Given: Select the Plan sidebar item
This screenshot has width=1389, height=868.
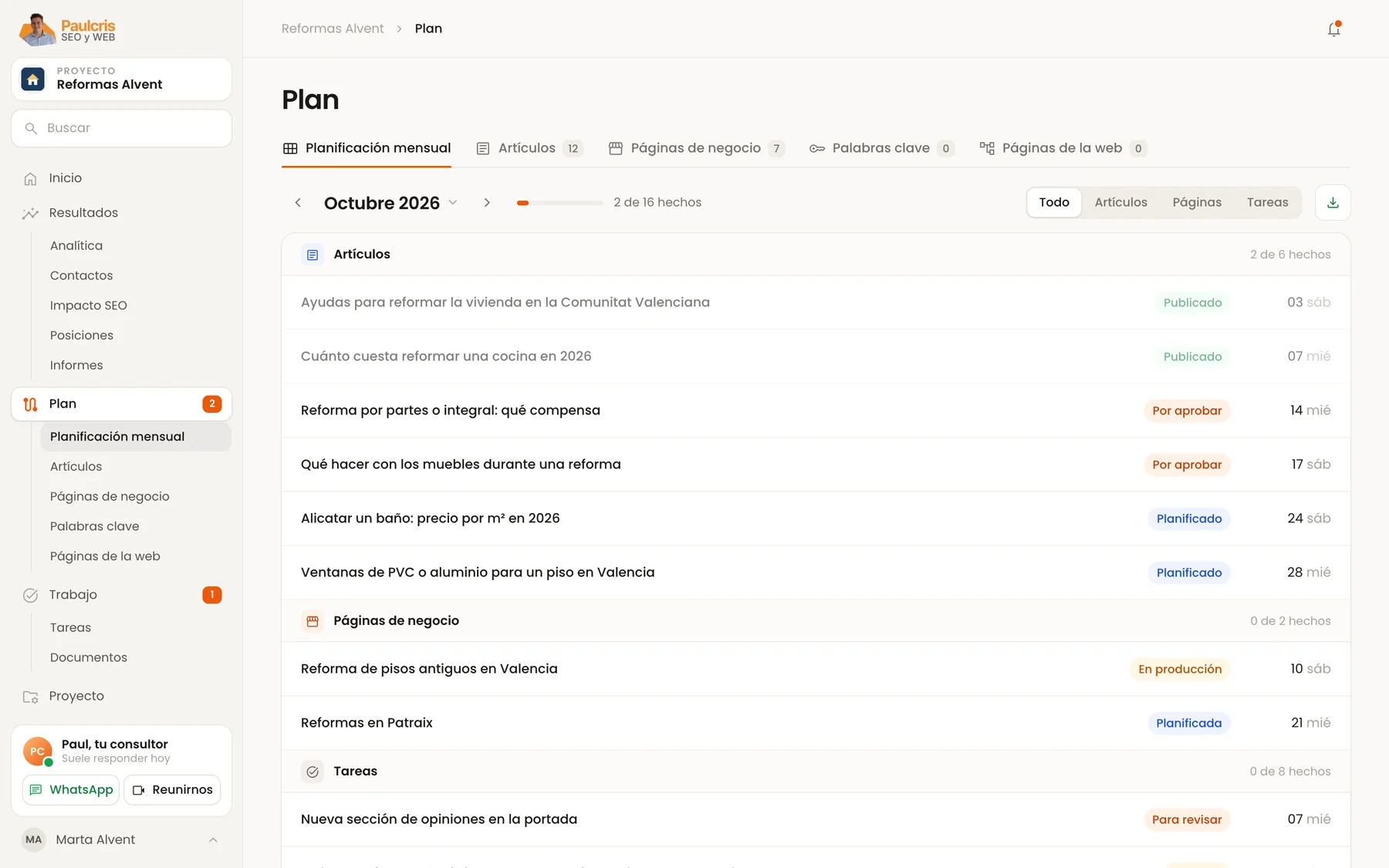Looking at the screenshot, I should [121, 404].
